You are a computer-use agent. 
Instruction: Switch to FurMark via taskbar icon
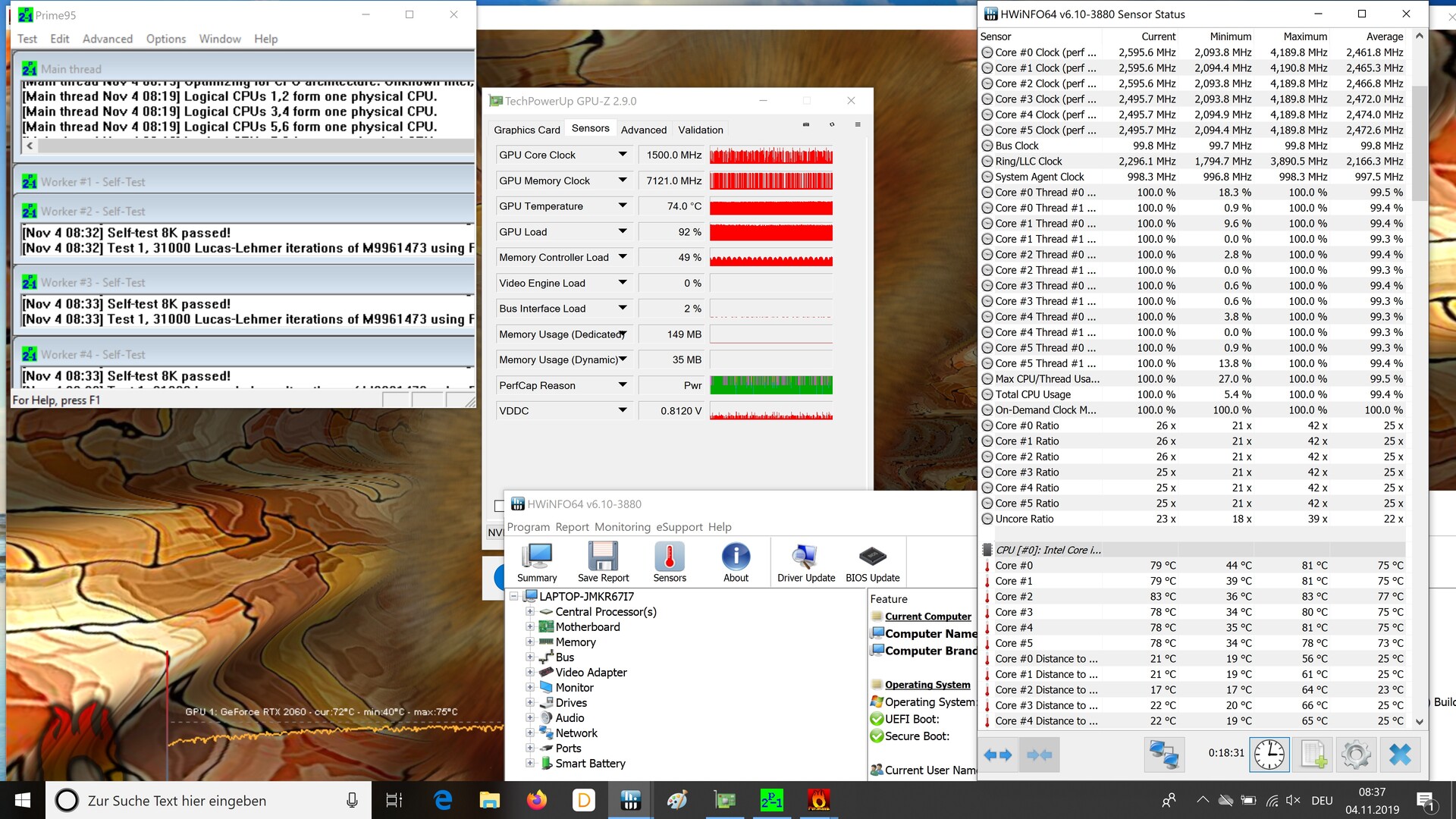pyautogui.click(x=818, y=800)
